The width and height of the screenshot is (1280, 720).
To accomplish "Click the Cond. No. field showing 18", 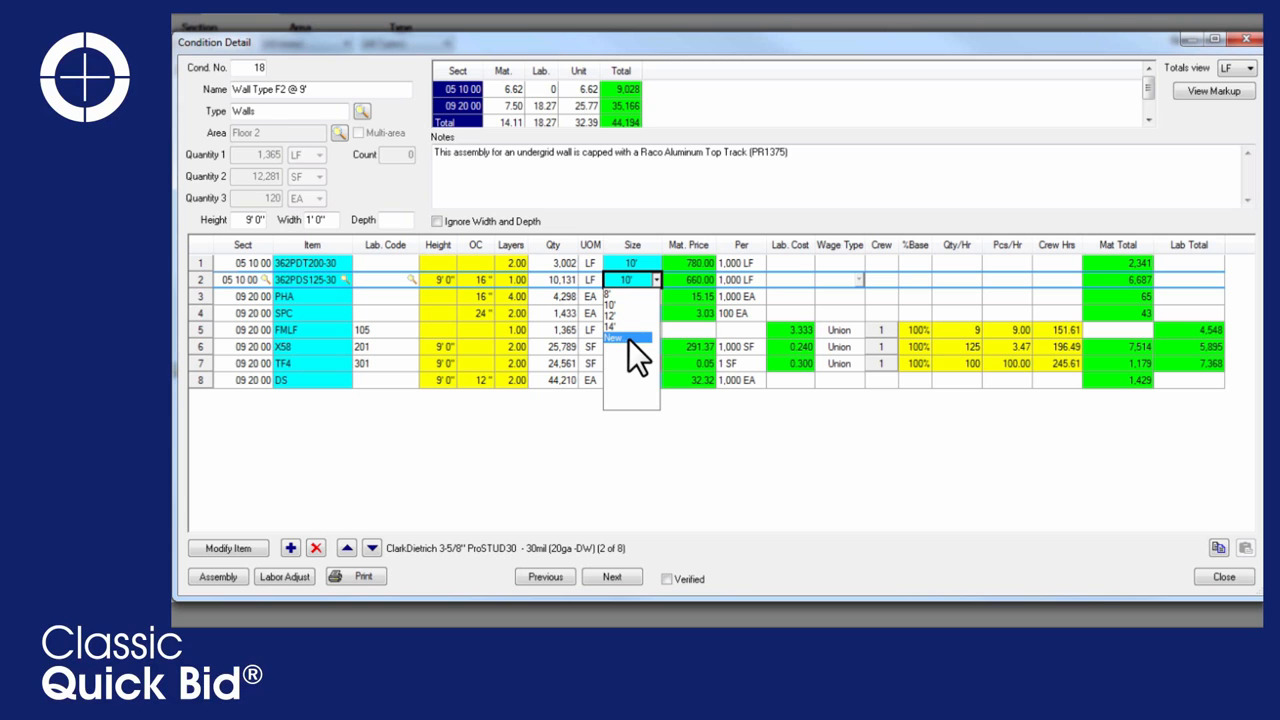I will click(249, 68).
